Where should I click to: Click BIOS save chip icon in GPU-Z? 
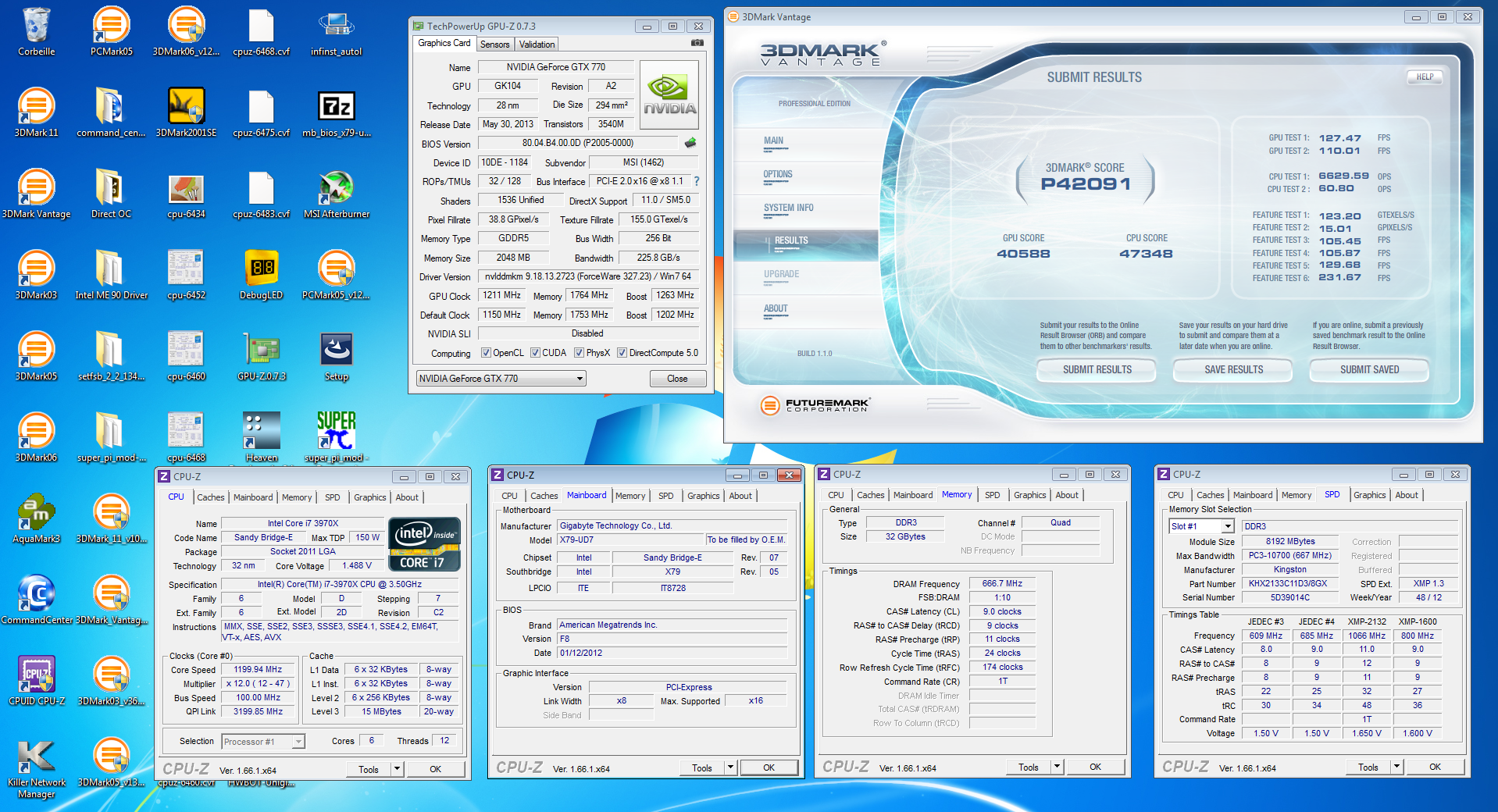tap(690, 143)
